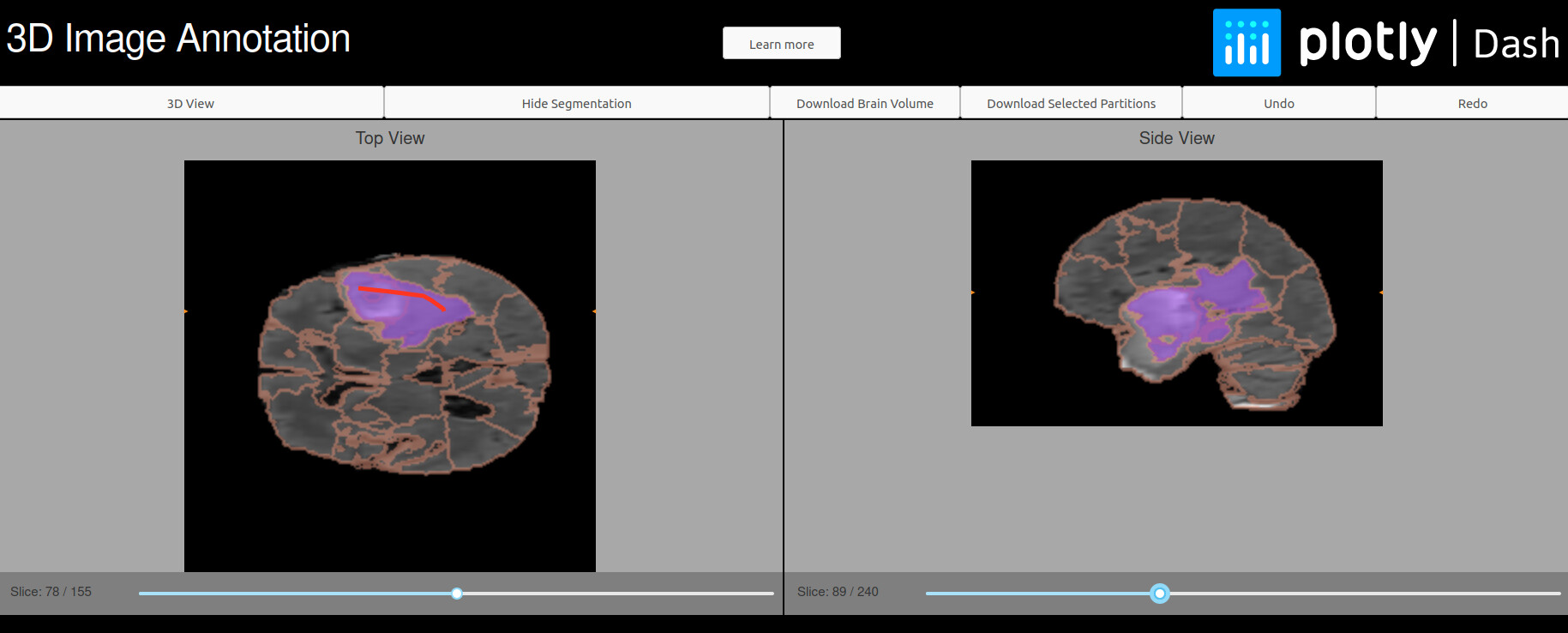Switch to the 3D View

(x=191, y=103)
